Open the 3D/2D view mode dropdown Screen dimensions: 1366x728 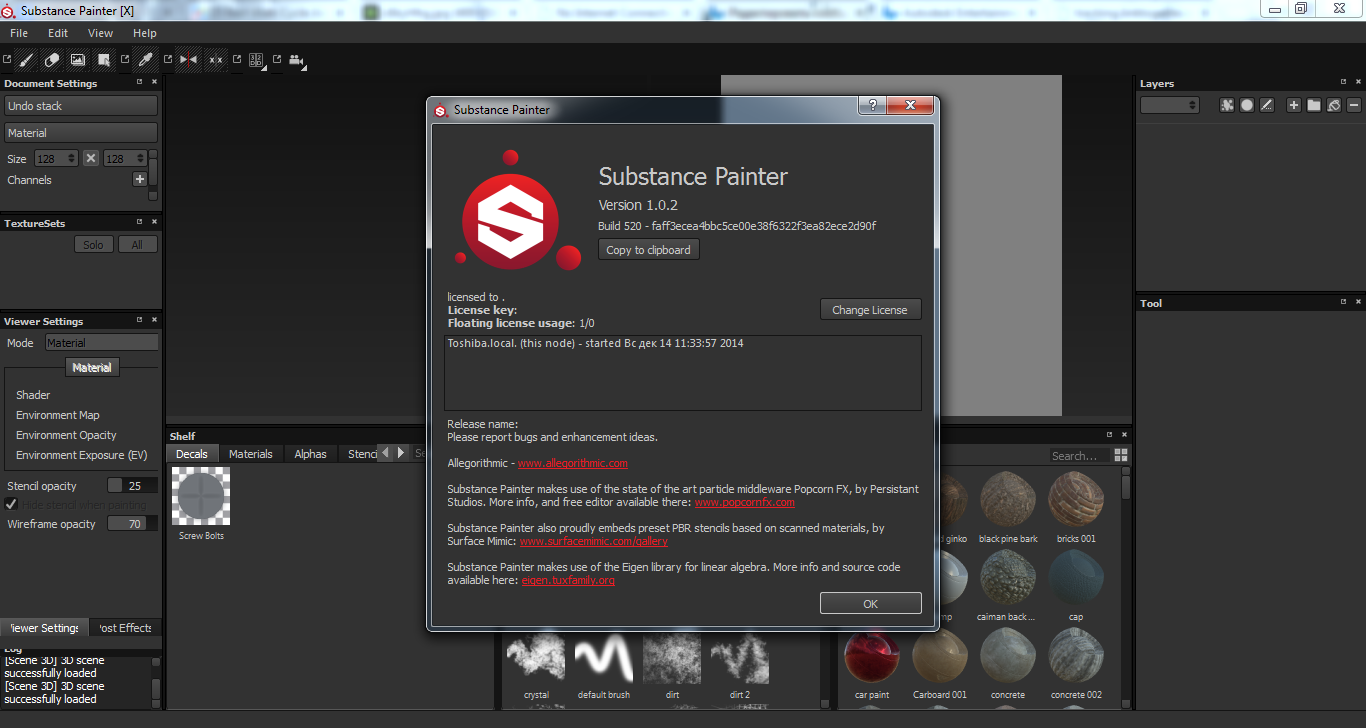256,60
